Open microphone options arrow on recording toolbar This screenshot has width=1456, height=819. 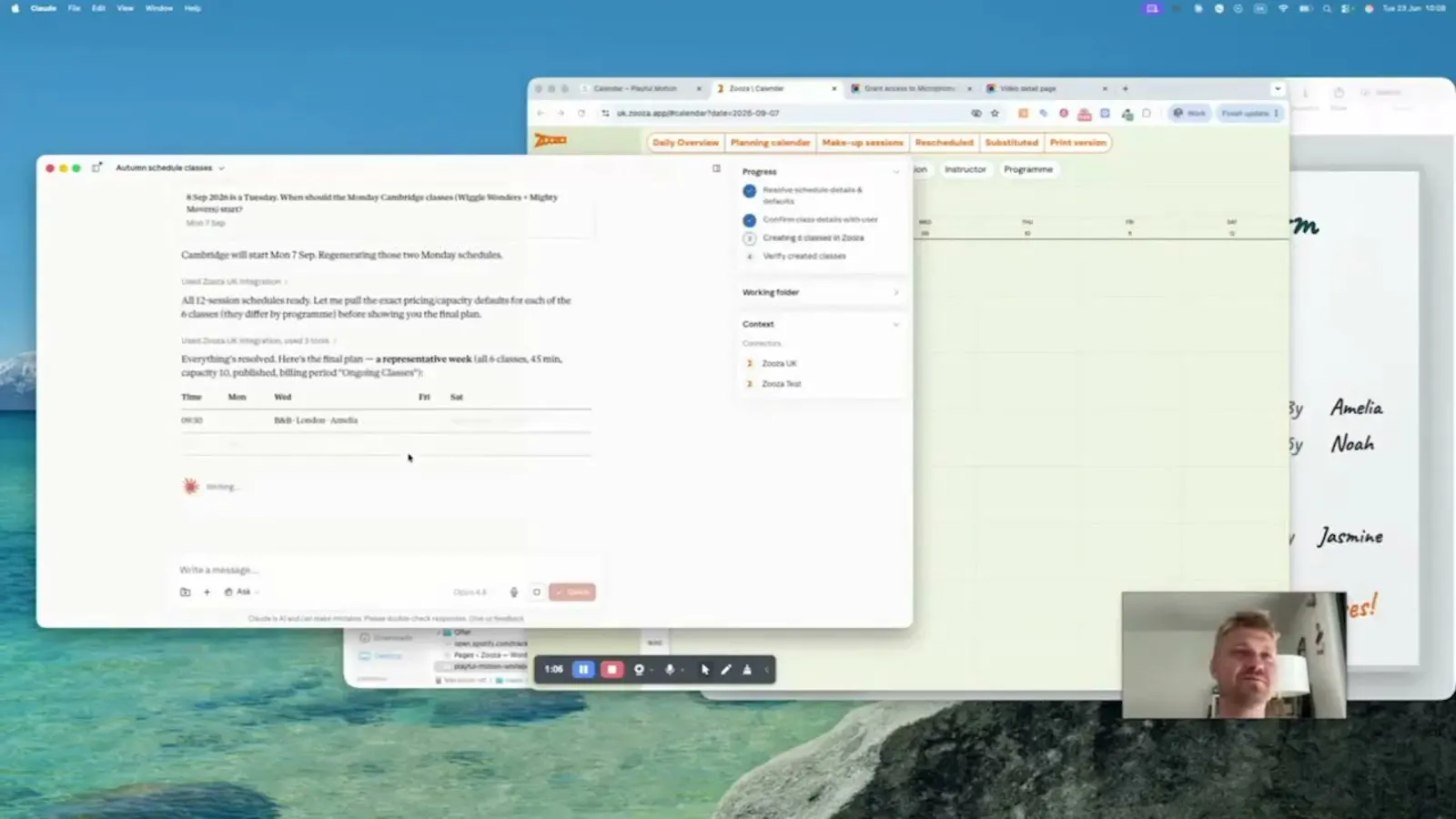(x=682, y=670)
